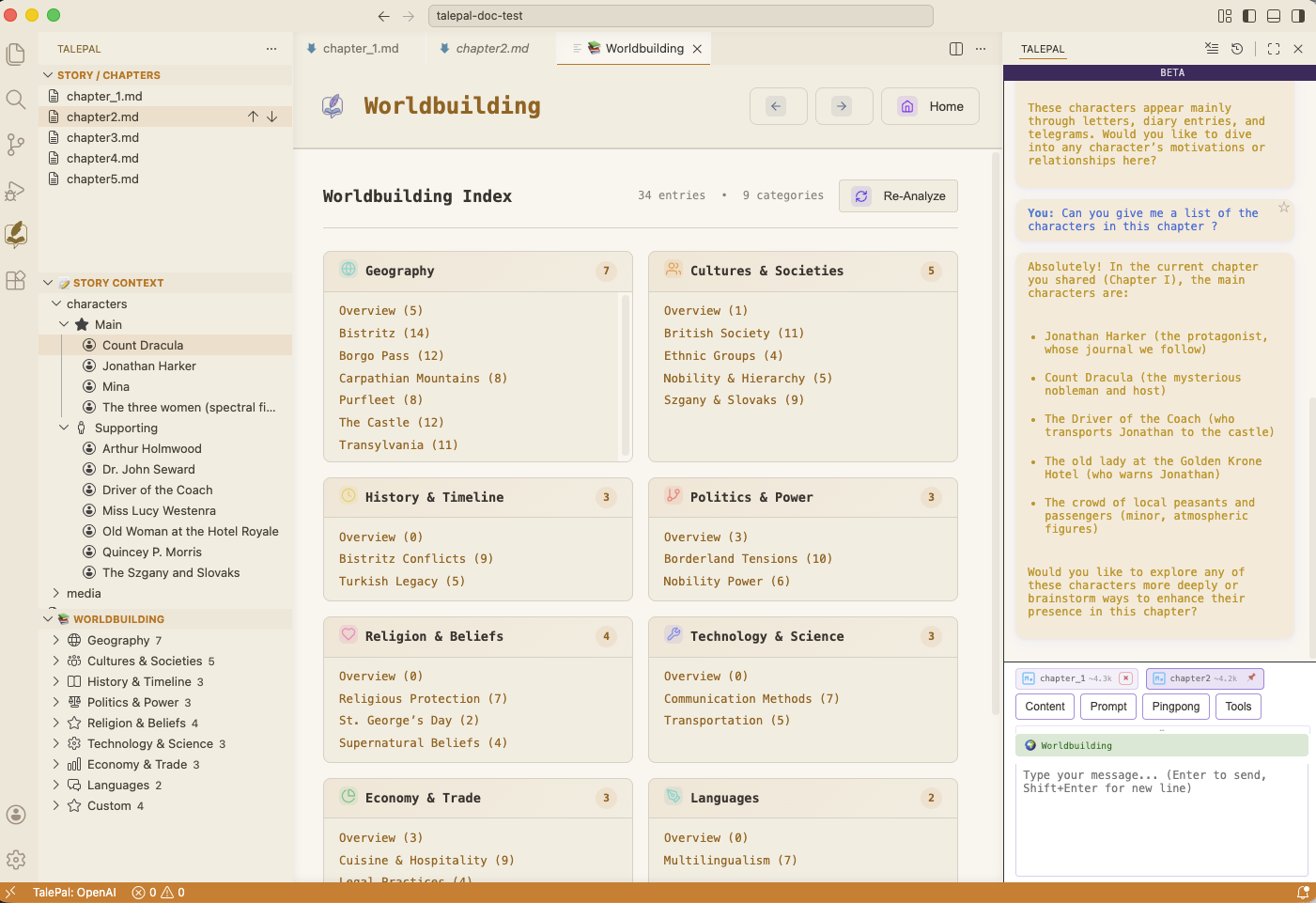Click the remote window icon in status bar
The height and width of the screenshot is (903, 1316).
pos(10,893)
